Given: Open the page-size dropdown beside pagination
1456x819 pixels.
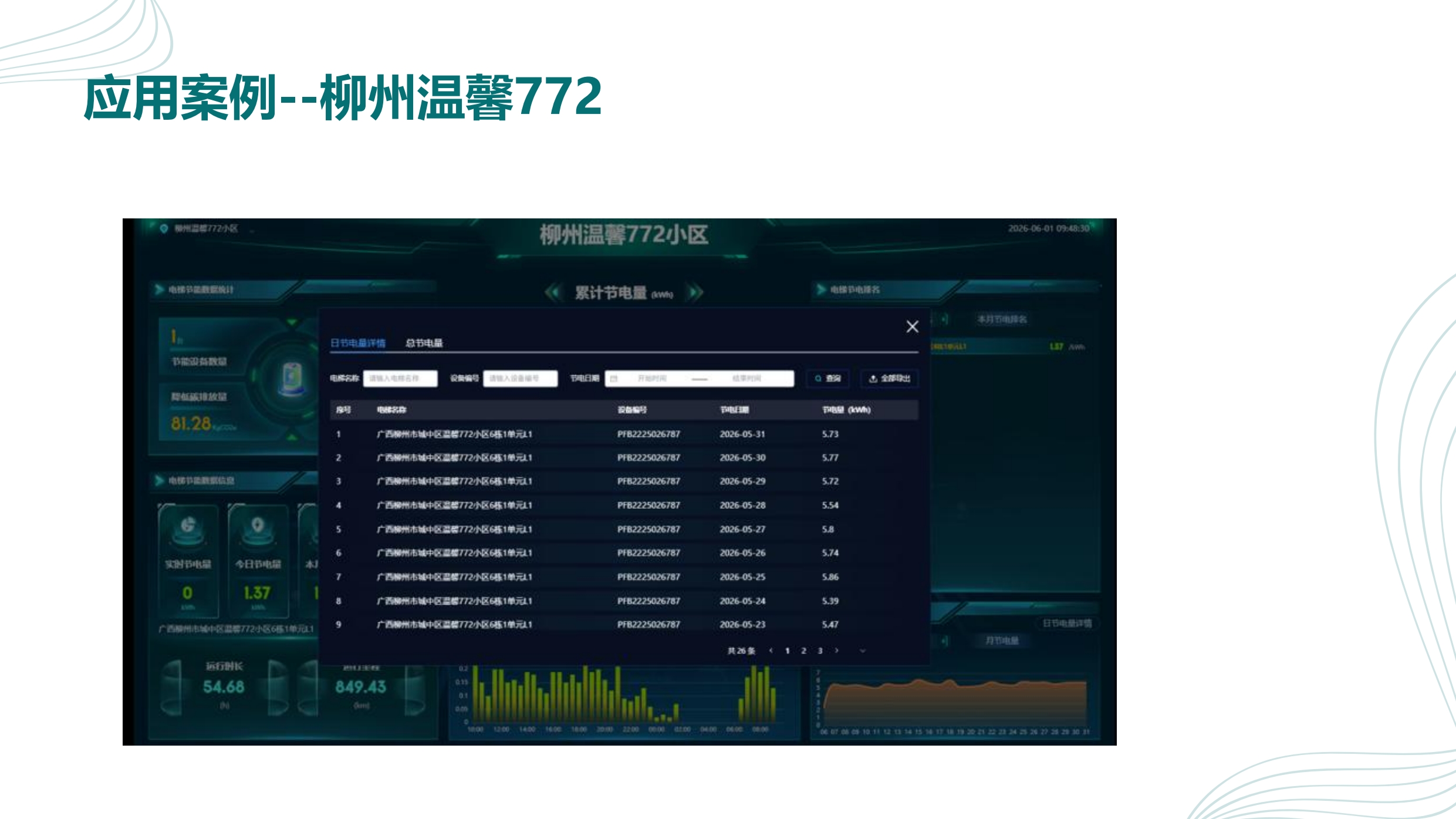Looking at the screenshot, I should (x=862, y=651).
